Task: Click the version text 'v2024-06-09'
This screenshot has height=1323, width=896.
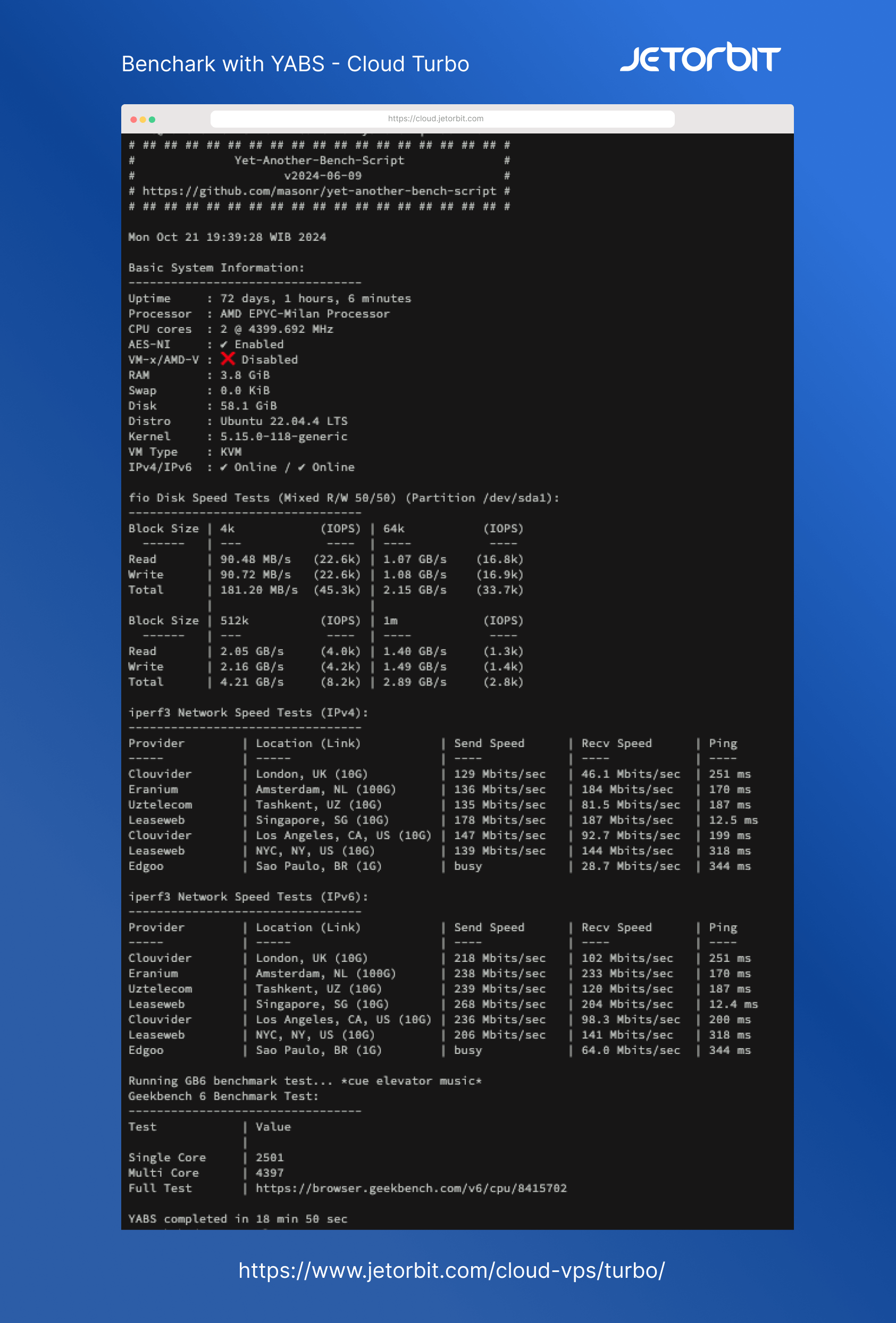Action: [x=323, y=176]
